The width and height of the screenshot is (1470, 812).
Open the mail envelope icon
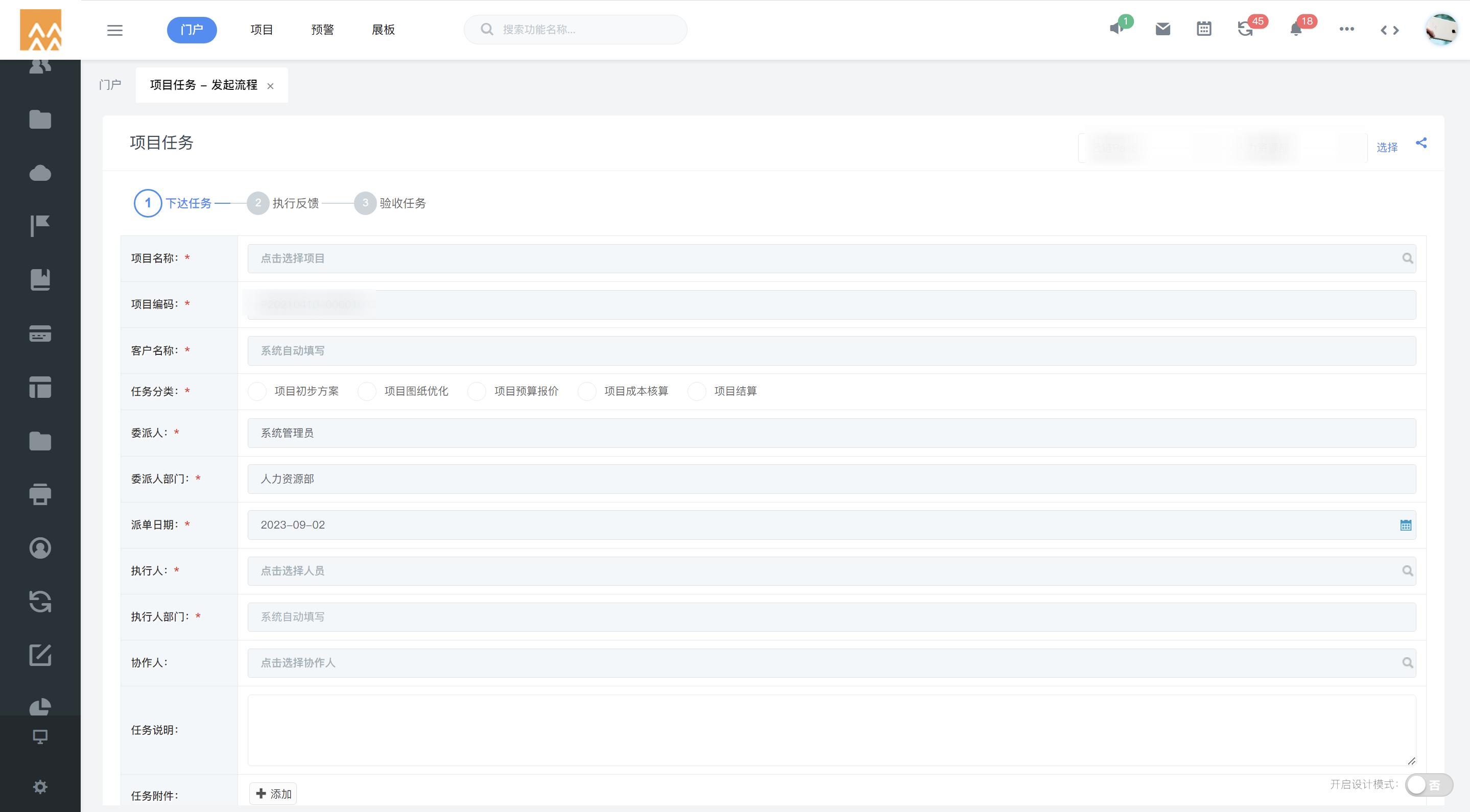point(1163,29)
